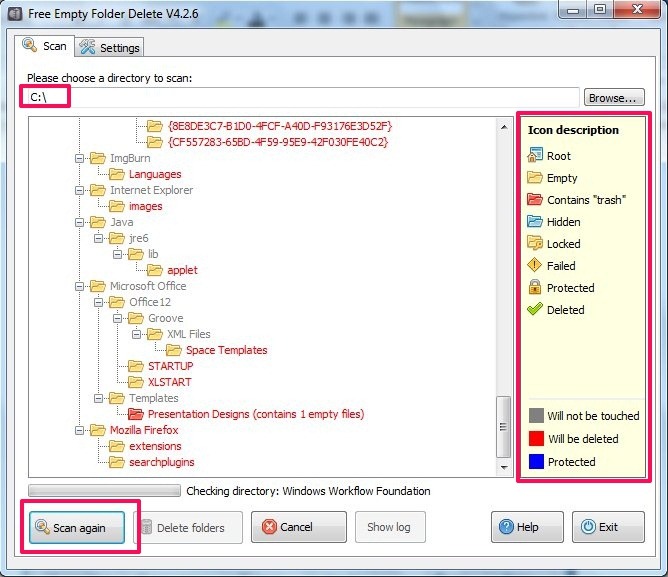Screen dimensions: 668x577
Task: Click the Scan again button
Action: pyautogui.click(x=77, y=527)
